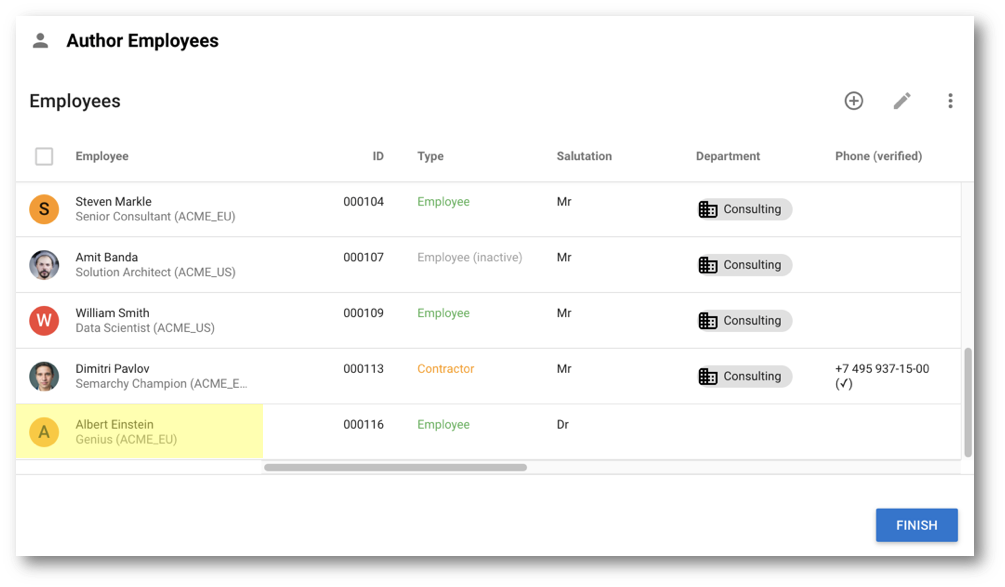The height and width of the screenshot is (587, 1005).
Task: Click building icon in Steven Markle's Consulting chip
Action: (708, 209)
